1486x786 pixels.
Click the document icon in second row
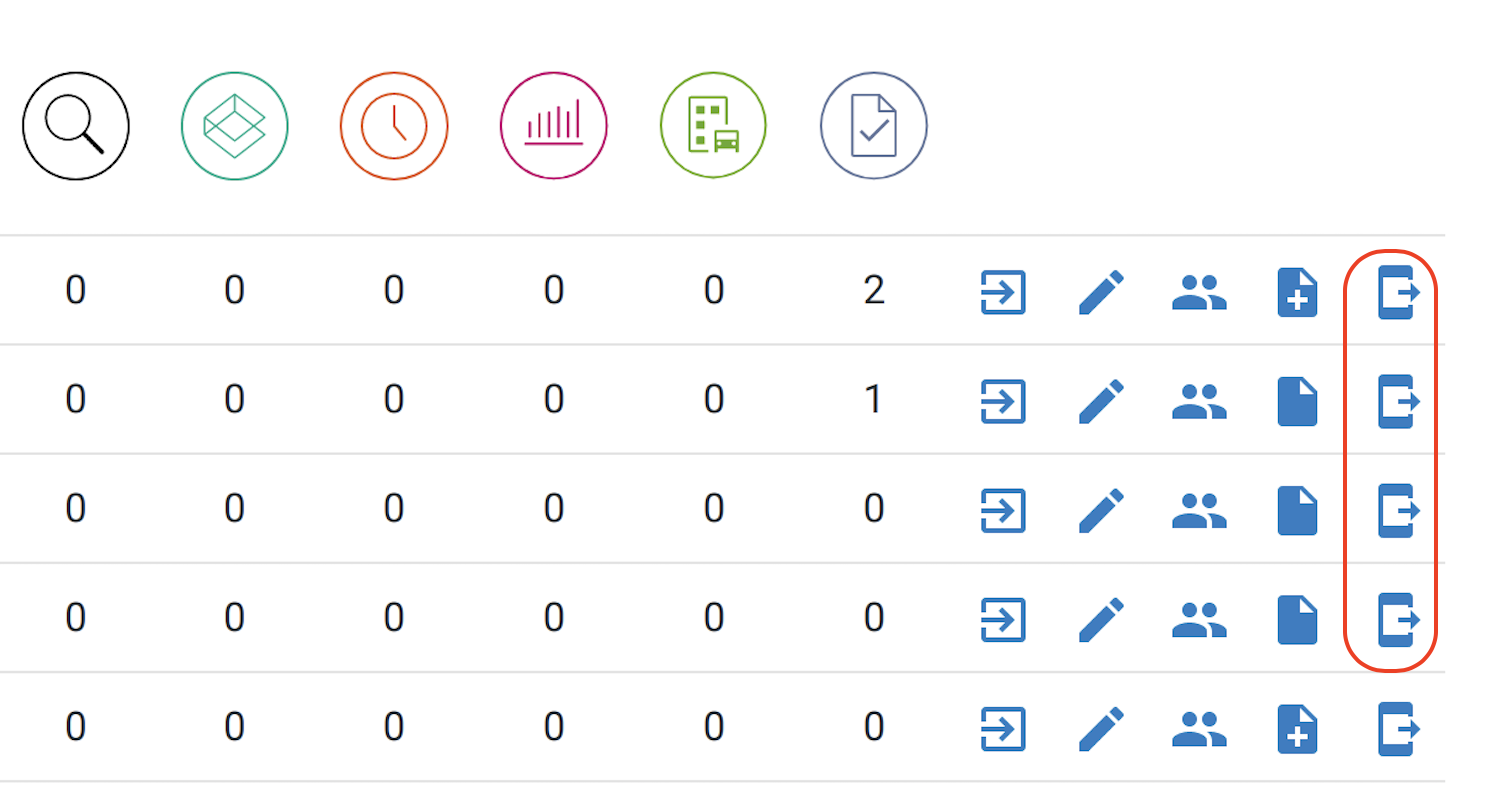(x=1297, y=401)
